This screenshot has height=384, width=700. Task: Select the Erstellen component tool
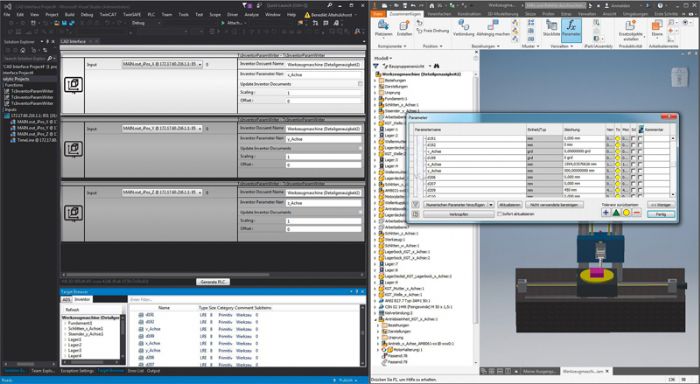point(404,29)
